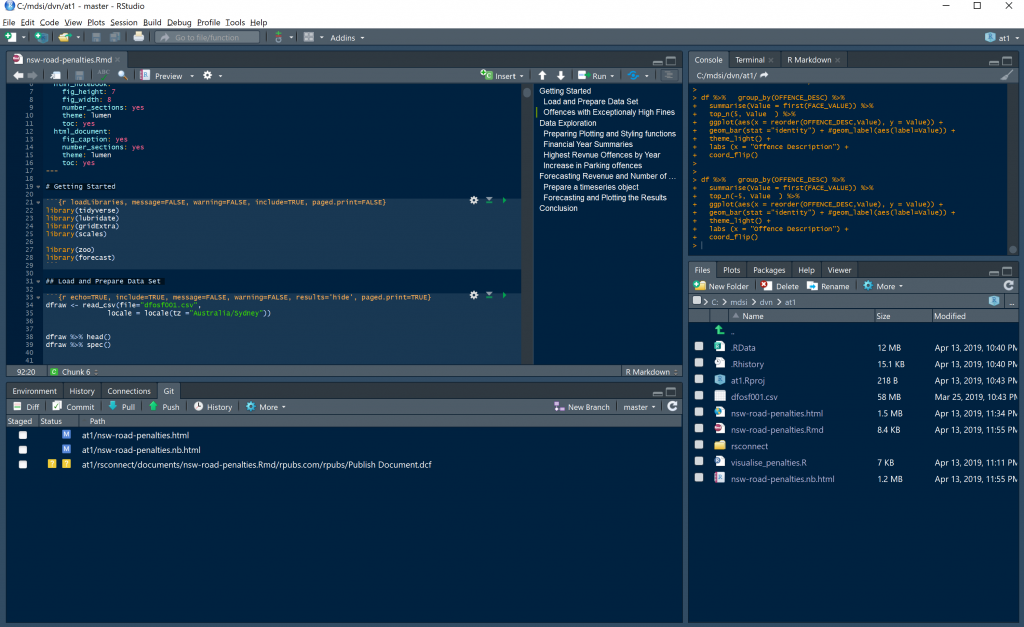Switch to the Environment tab
The width and height of the screenshot is (1024, 627).
(x=35, y=391)
